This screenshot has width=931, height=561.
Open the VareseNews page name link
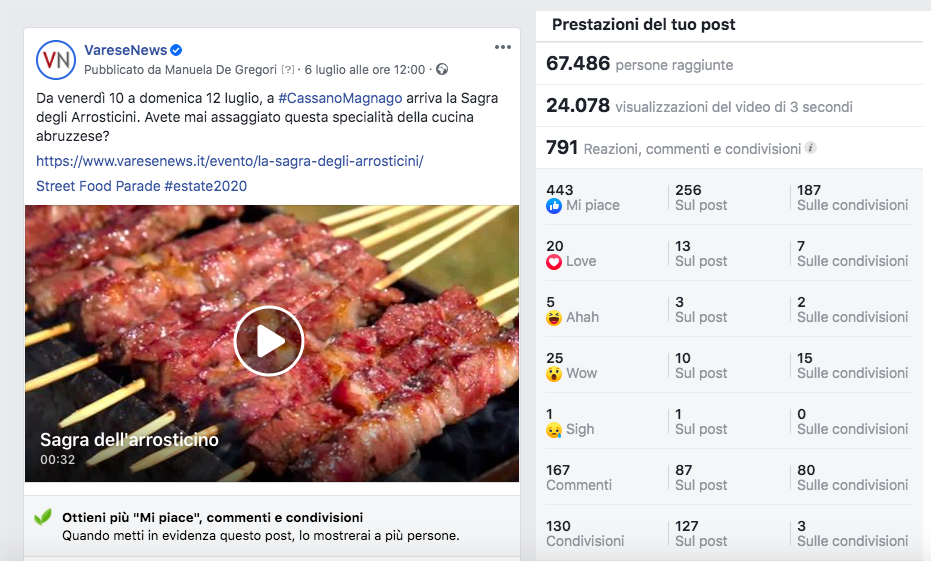(125, 50)
